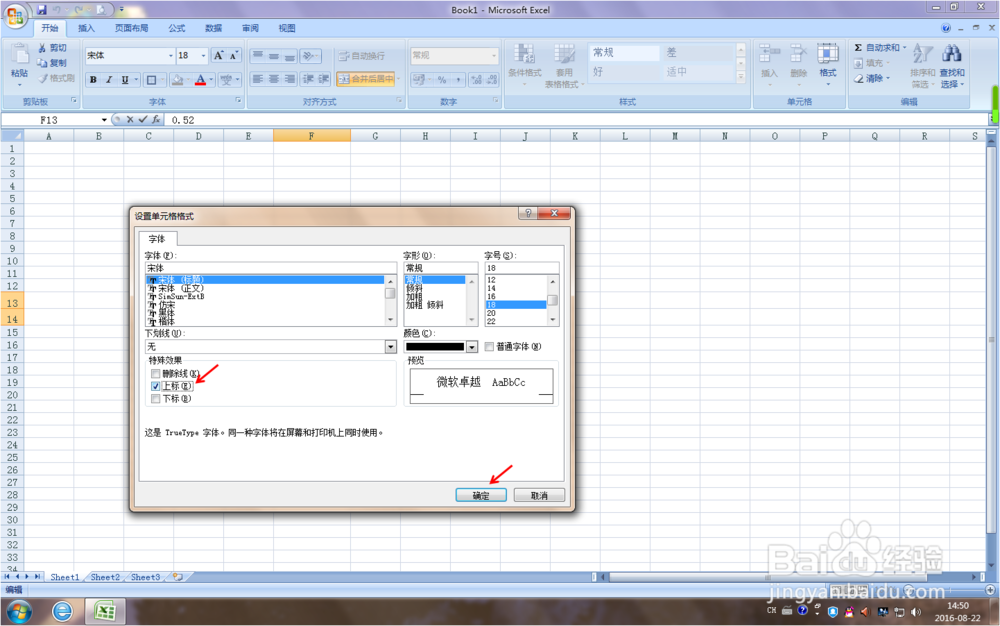Toggle Italic in the ribbon font group
Viewport: 1000px width, 626px height.
click(x=109, y=80)
